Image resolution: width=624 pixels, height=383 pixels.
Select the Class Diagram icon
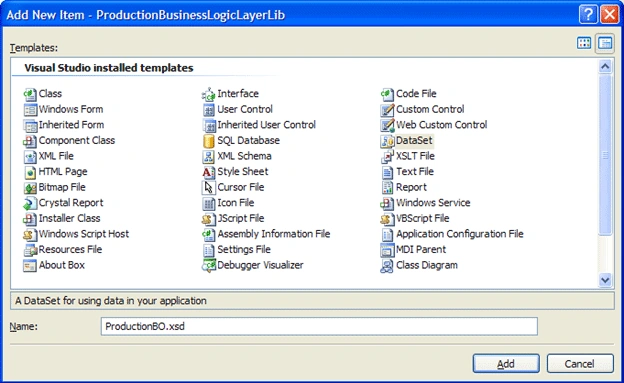point(387,265)
